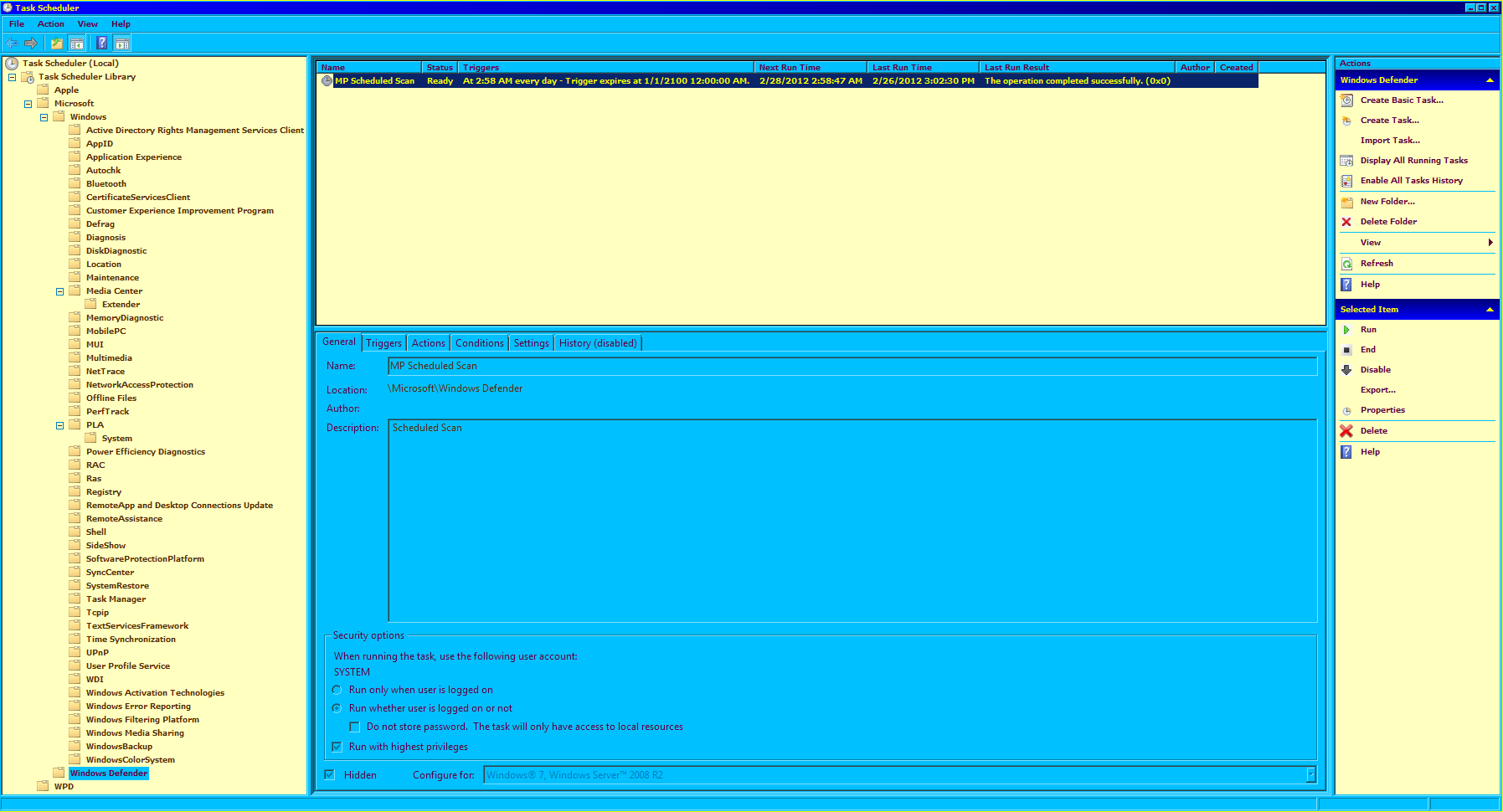Click the Display All Running Tasks icon
The width and height of the screenshot is (1503, 812).
pyautogui.click(x=1346, y=161)
